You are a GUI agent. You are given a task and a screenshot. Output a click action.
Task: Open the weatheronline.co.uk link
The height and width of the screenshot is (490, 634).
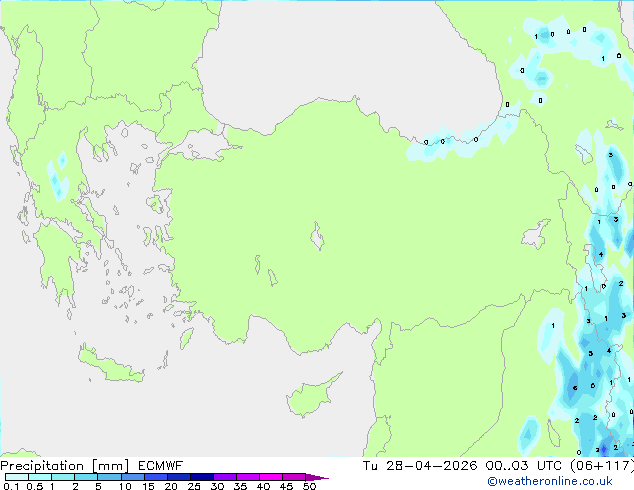click(550, 481)
